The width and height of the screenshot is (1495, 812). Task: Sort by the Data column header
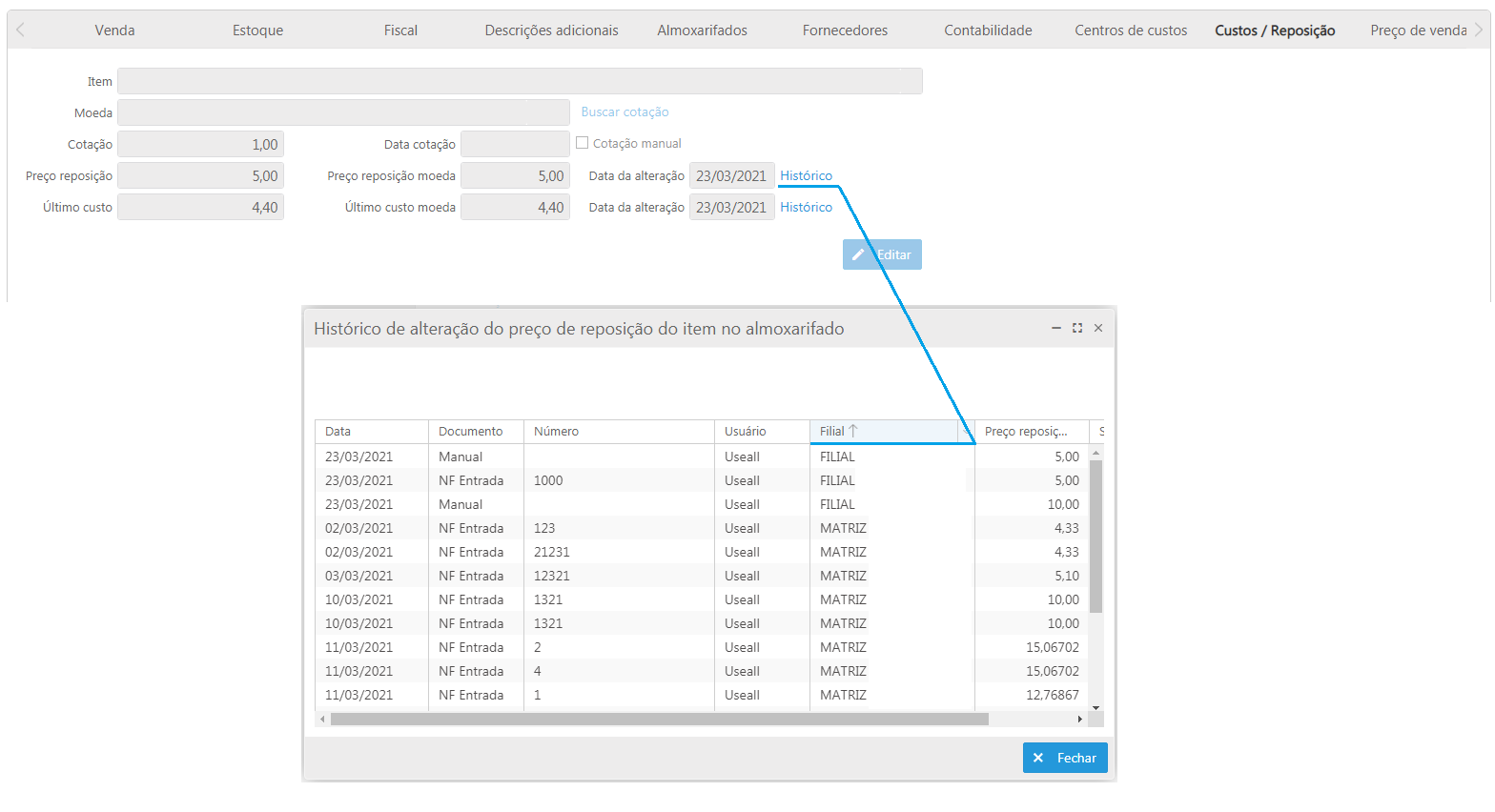click(372, 431)
